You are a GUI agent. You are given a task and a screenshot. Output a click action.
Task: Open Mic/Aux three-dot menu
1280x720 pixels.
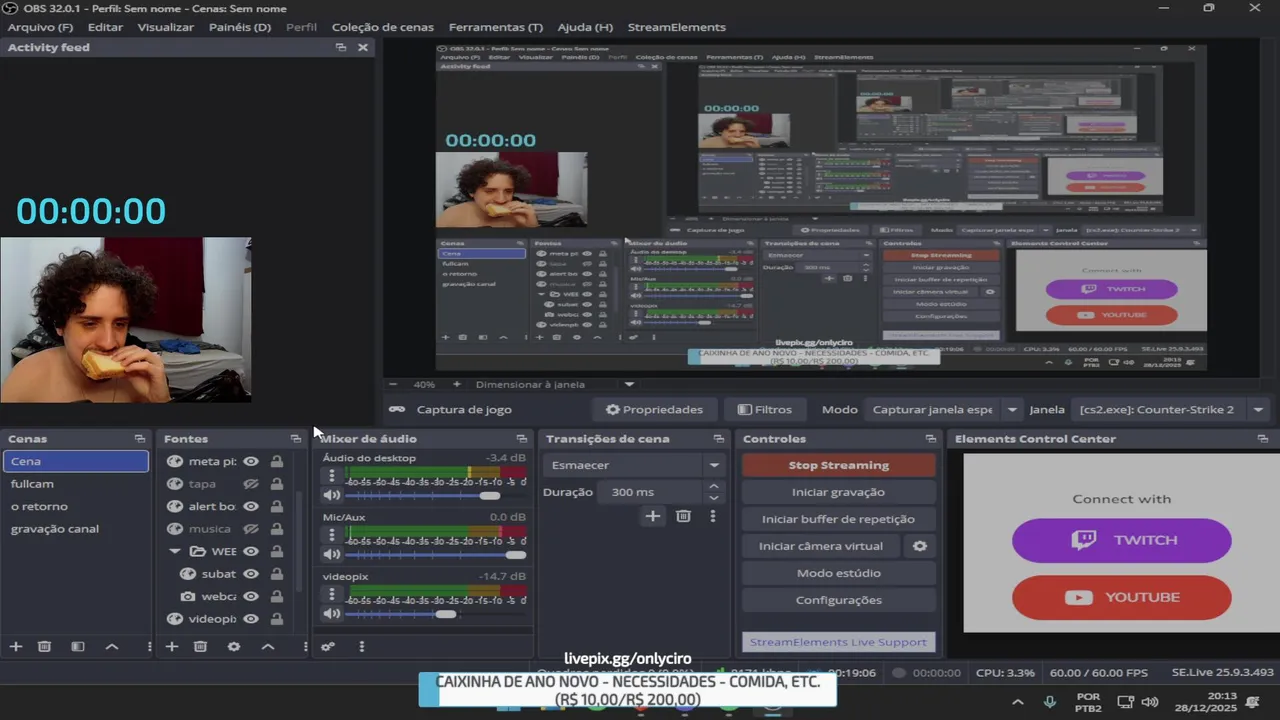tap(332, 534)
